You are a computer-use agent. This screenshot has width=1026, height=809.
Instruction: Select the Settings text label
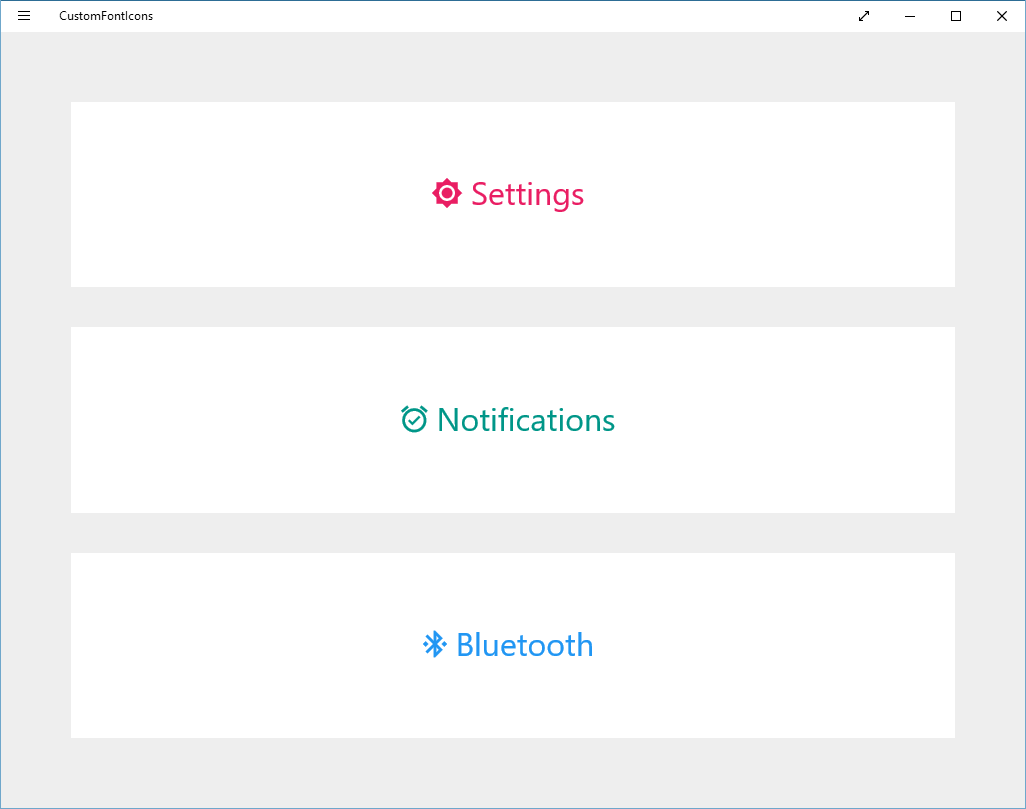pyautogui.click(x=527, y=194)
